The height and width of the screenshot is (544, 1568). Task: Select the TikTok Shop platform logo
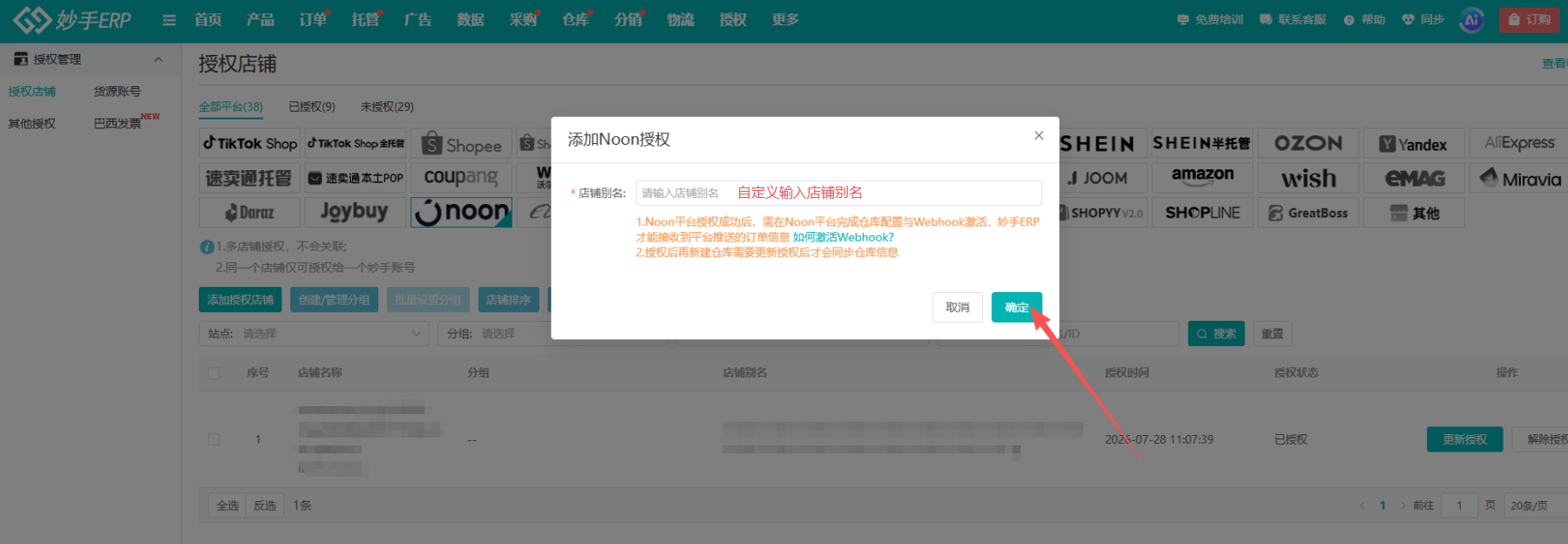[x=250, y=143]
